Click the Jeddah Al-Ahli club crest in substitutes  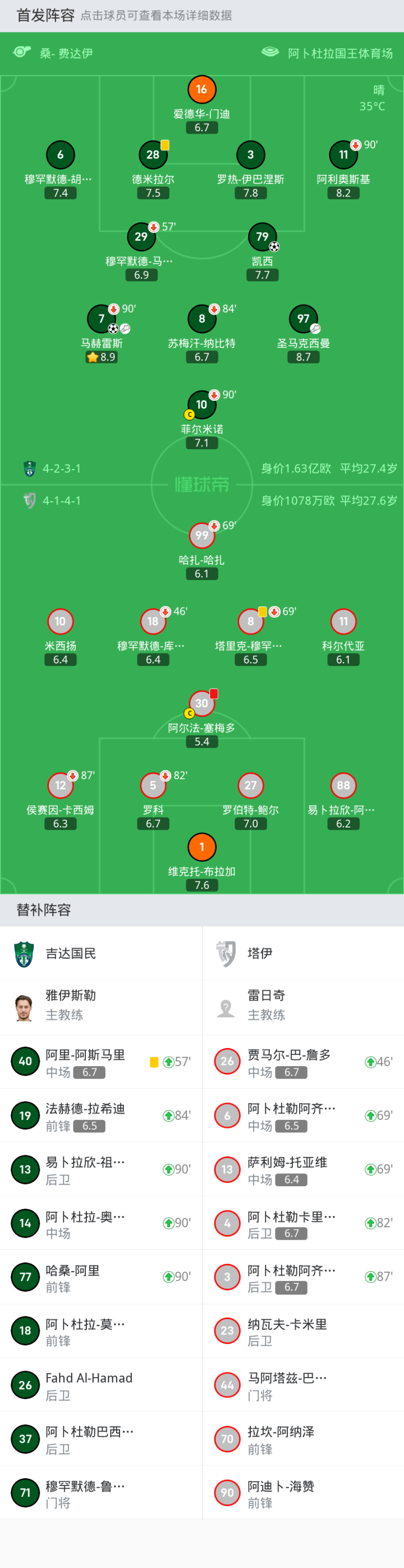(x=24, y=953)
